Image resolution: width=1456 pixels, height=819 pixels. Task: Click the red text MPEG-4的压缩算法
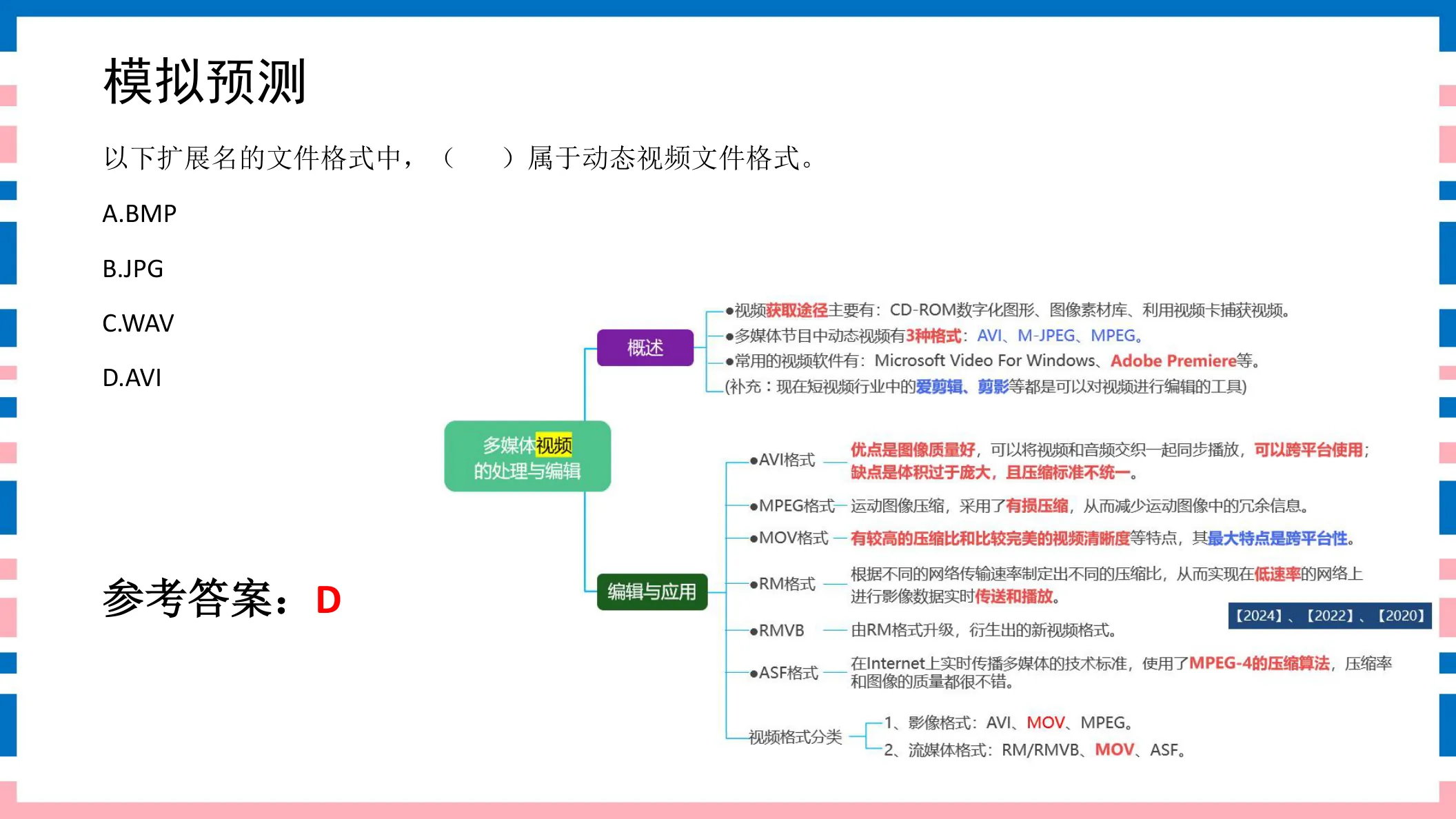coord(1260,663)
